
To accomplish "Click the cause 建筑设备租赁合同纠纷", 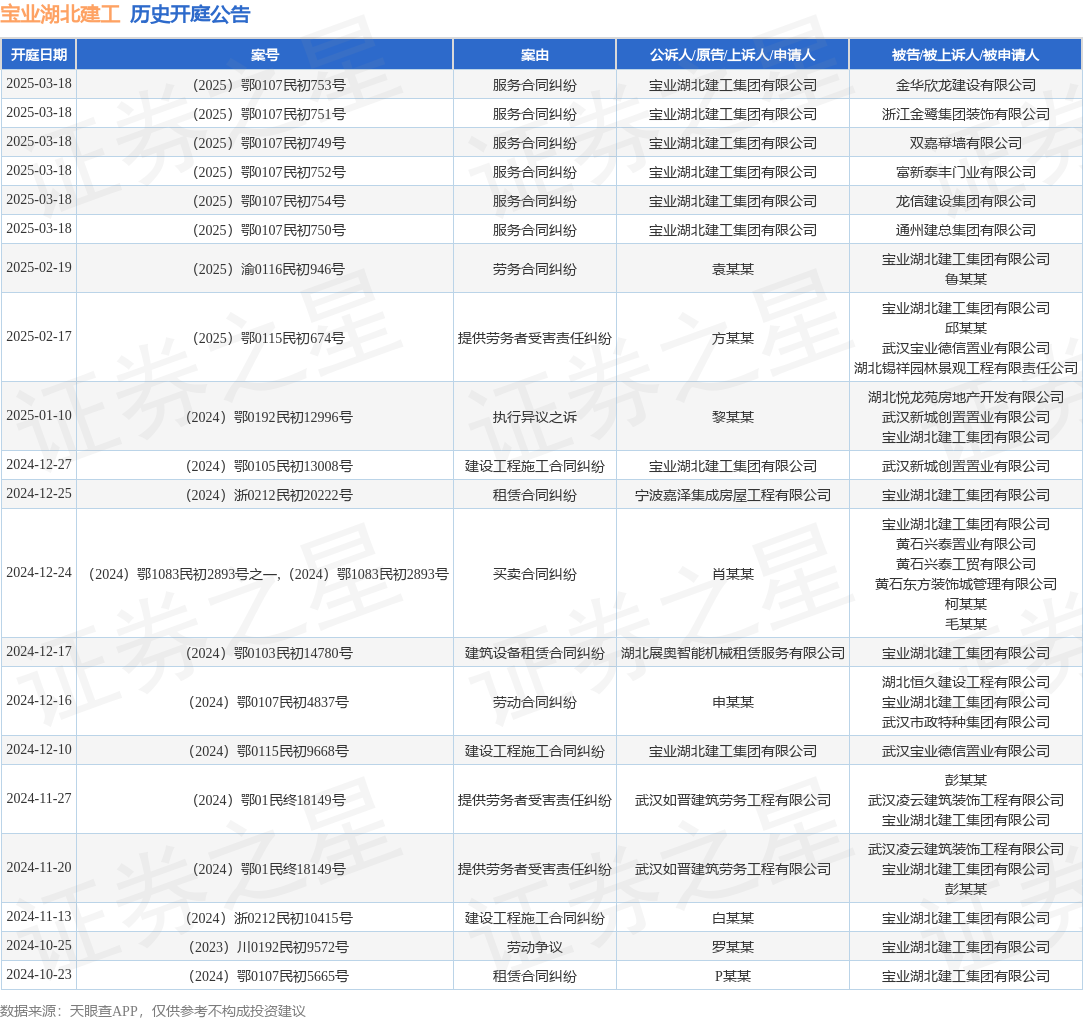I will tap(535, 653).
